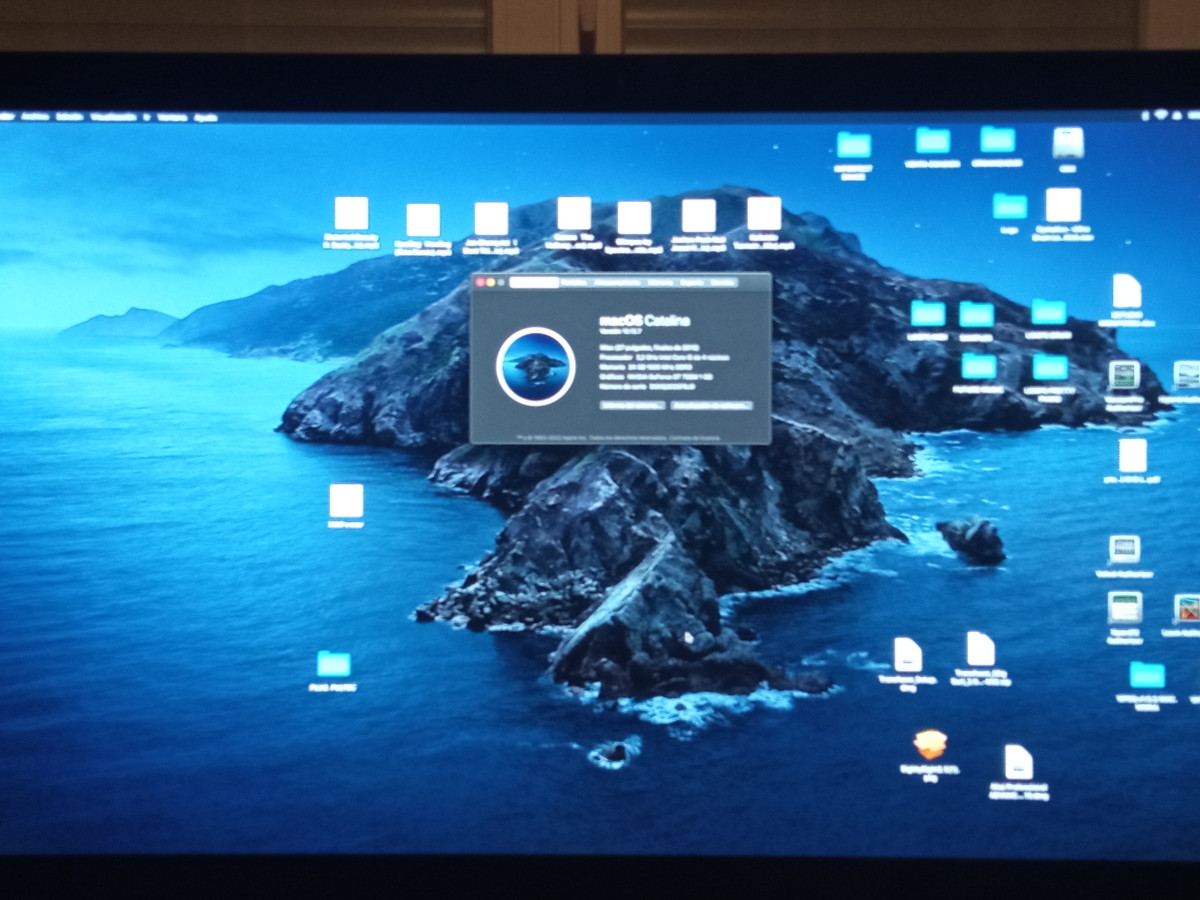Open the Edición menu

tap(68, 117)
